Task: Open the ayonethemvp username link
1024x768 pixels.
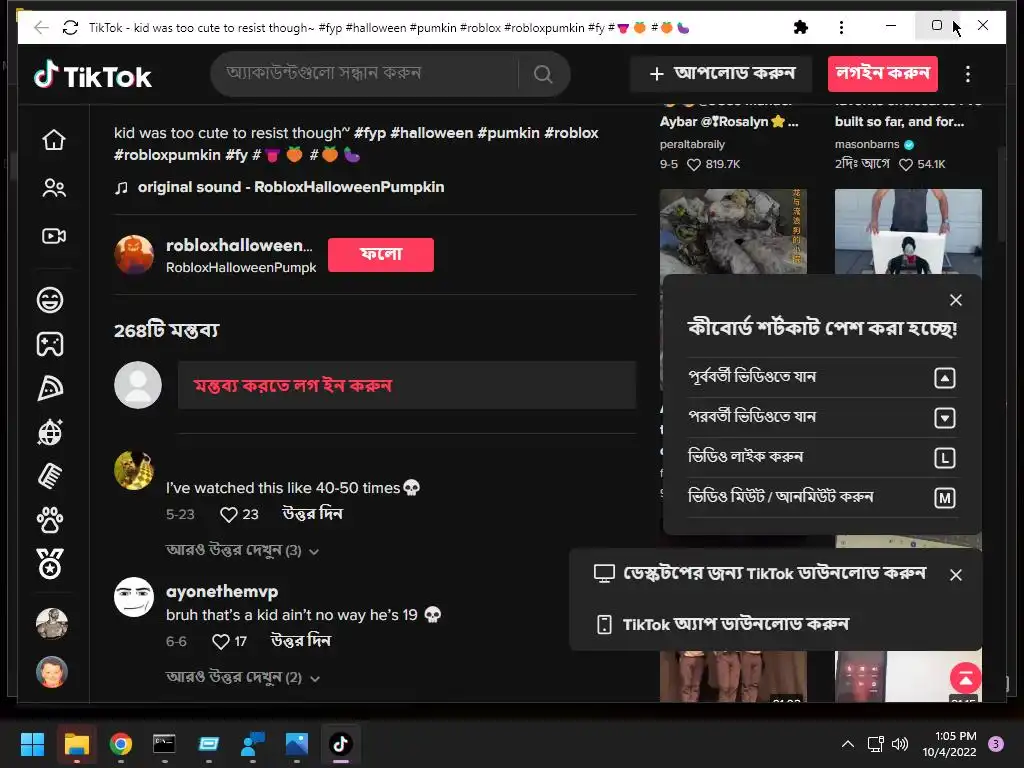Action: click(x=221, y=592)
